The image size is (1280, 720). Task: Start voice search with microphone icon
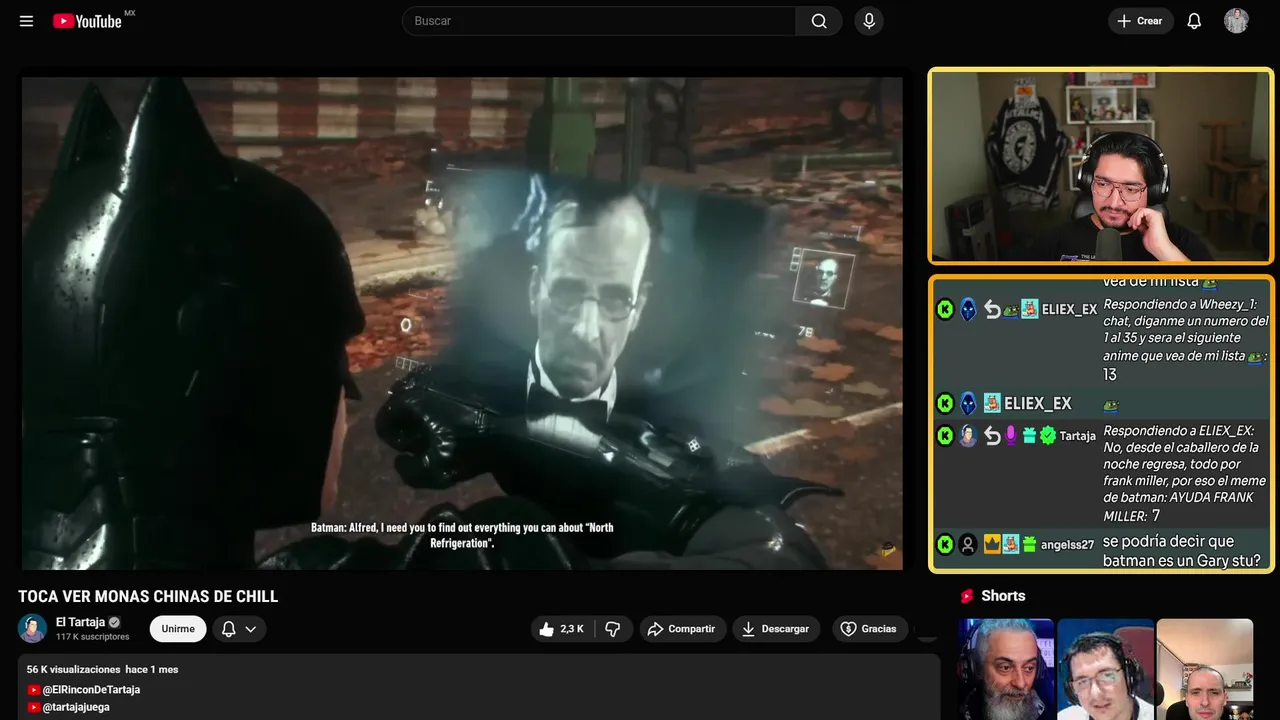pyautogui.click(x=869, y=21)
